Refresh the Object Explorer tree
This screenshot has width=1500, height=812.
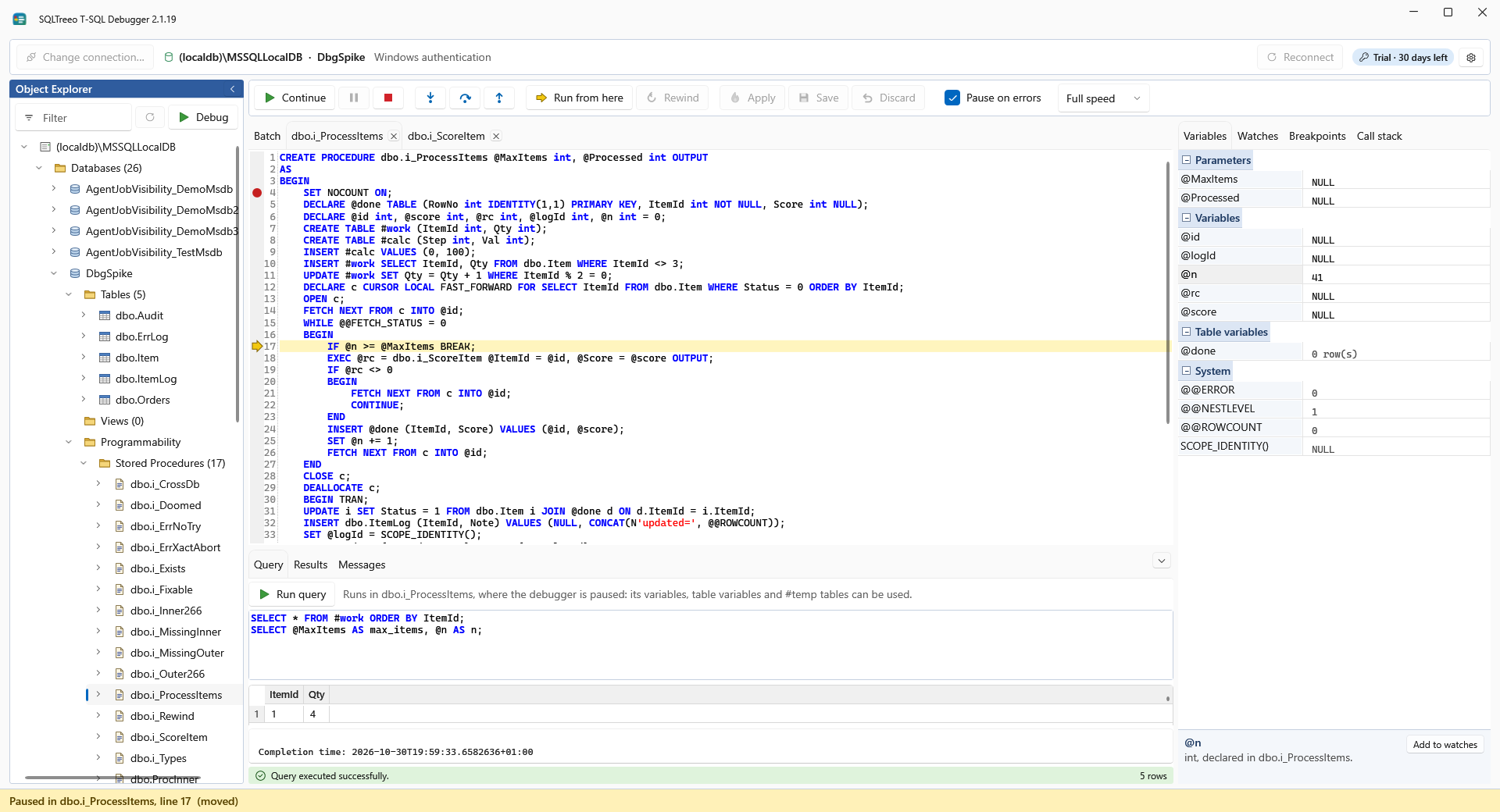coord(150,117)
